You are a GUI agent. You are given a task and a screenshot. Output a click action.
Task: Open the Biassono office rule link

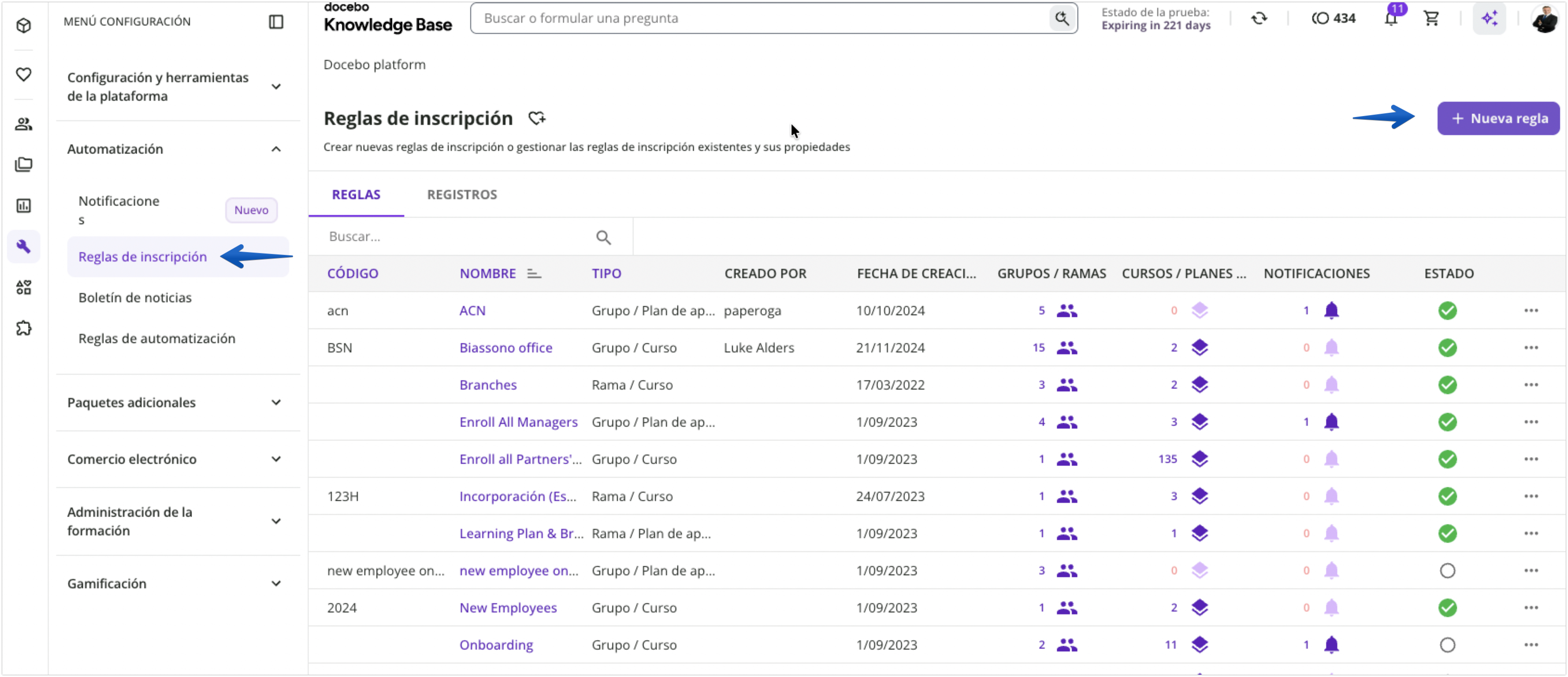(x=506, y=348)
